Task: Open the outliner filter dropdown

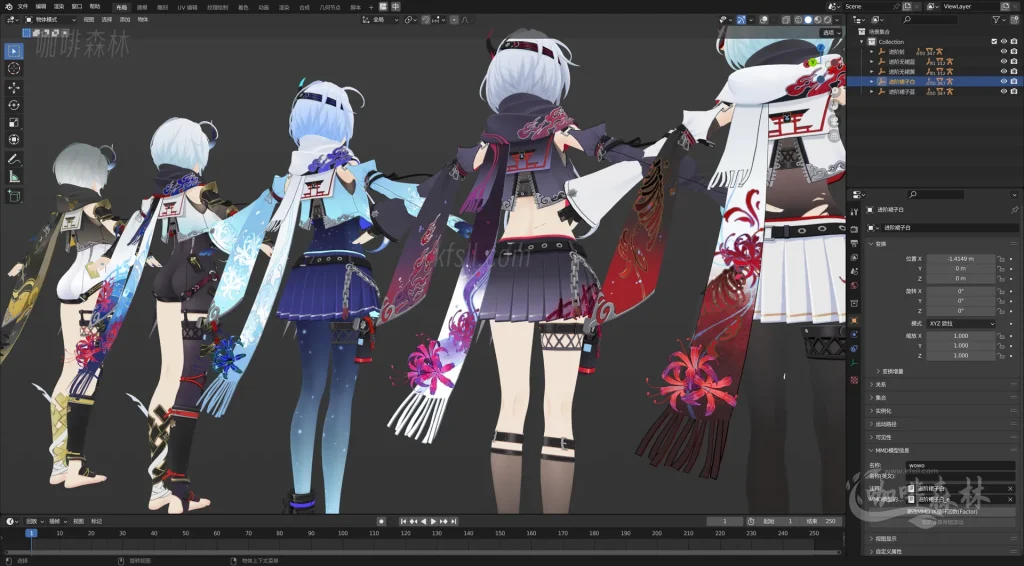Action: (999, 20)
